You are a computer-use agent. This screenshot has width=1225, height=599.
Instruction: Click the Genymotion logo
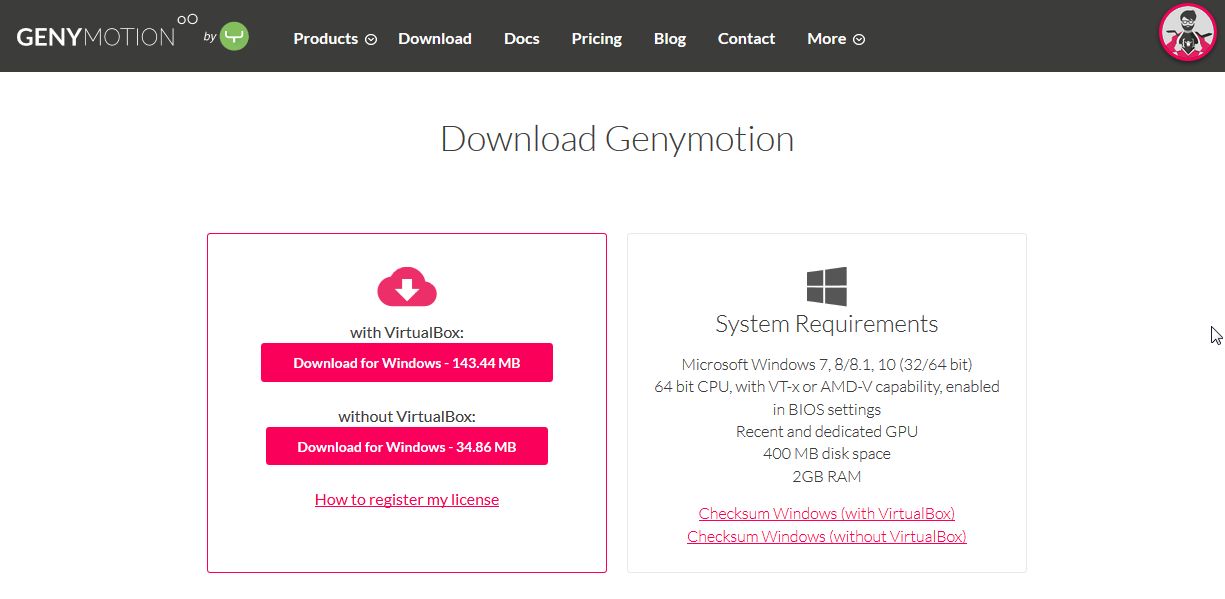coord(96,37)
